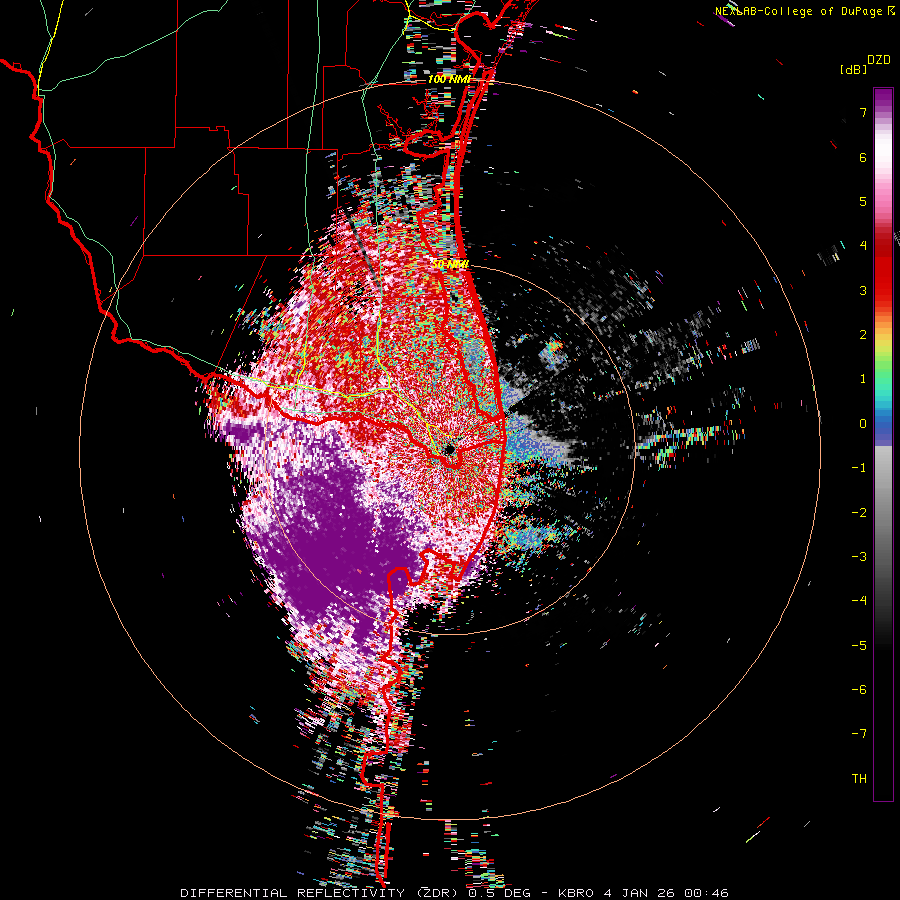Viewport: 900px width, 900px height.
Task: Click the scale value -3
Action: click(859, 556)
